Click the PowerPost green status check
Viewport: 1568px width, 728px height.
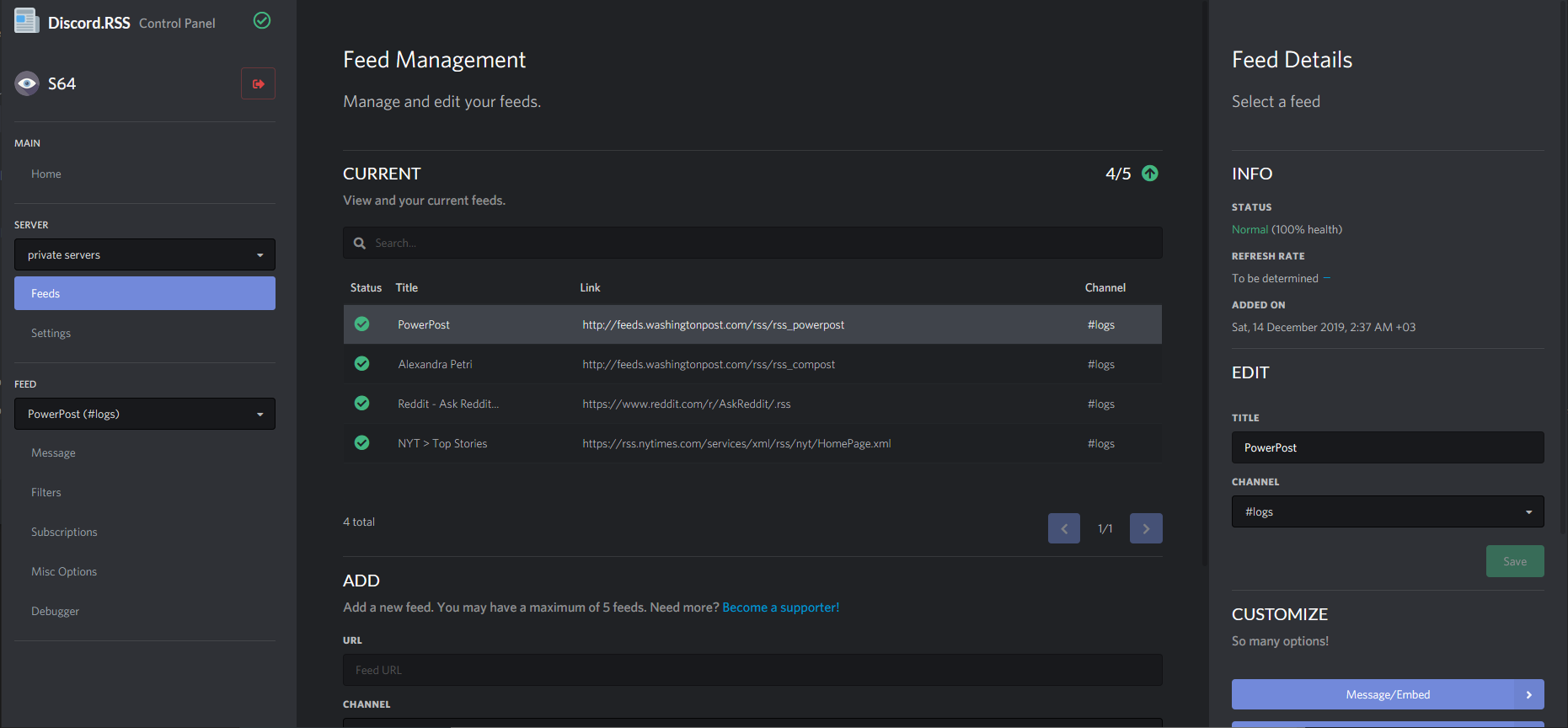coord(362,324)
